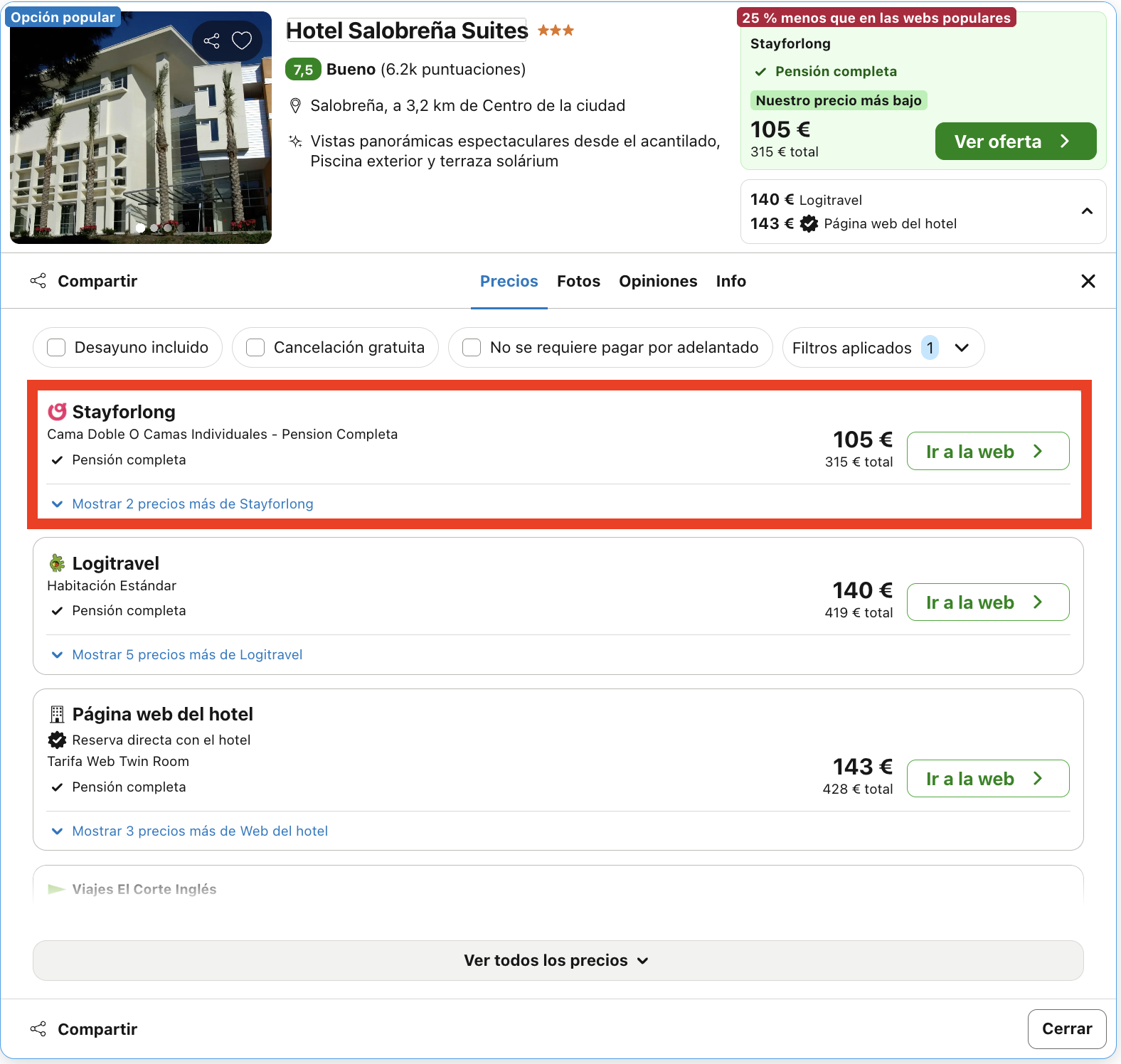Switch to the Precios tab
Screen dimensions: 1121x1064
(509, 281)
